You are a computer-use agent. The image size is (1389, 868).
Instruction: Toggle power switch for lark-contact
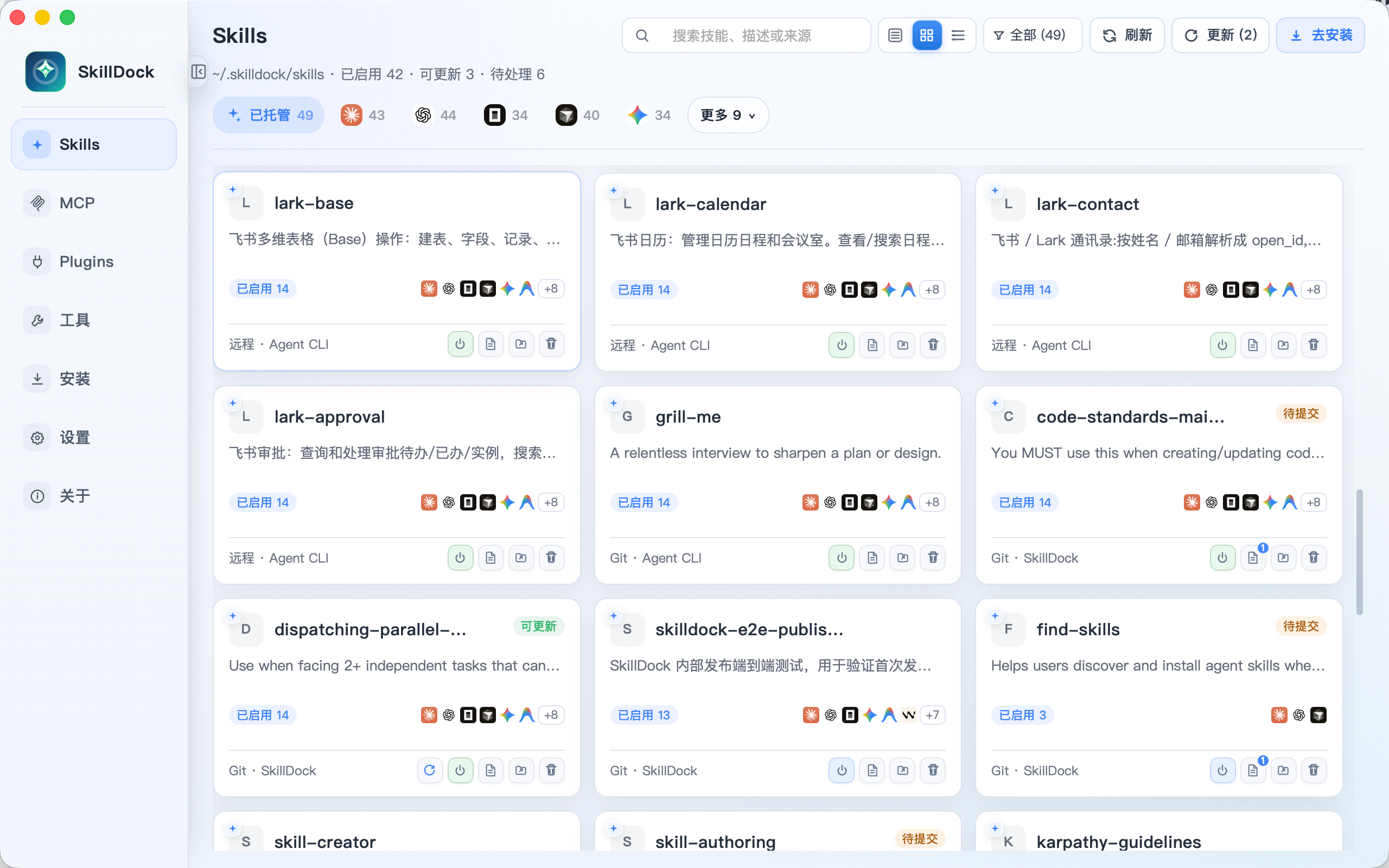coord(1222,345)
